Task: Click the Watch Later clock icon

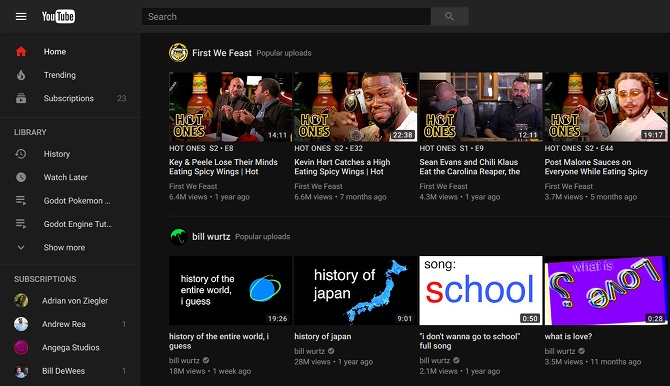Action: click(x=21, y=177)
